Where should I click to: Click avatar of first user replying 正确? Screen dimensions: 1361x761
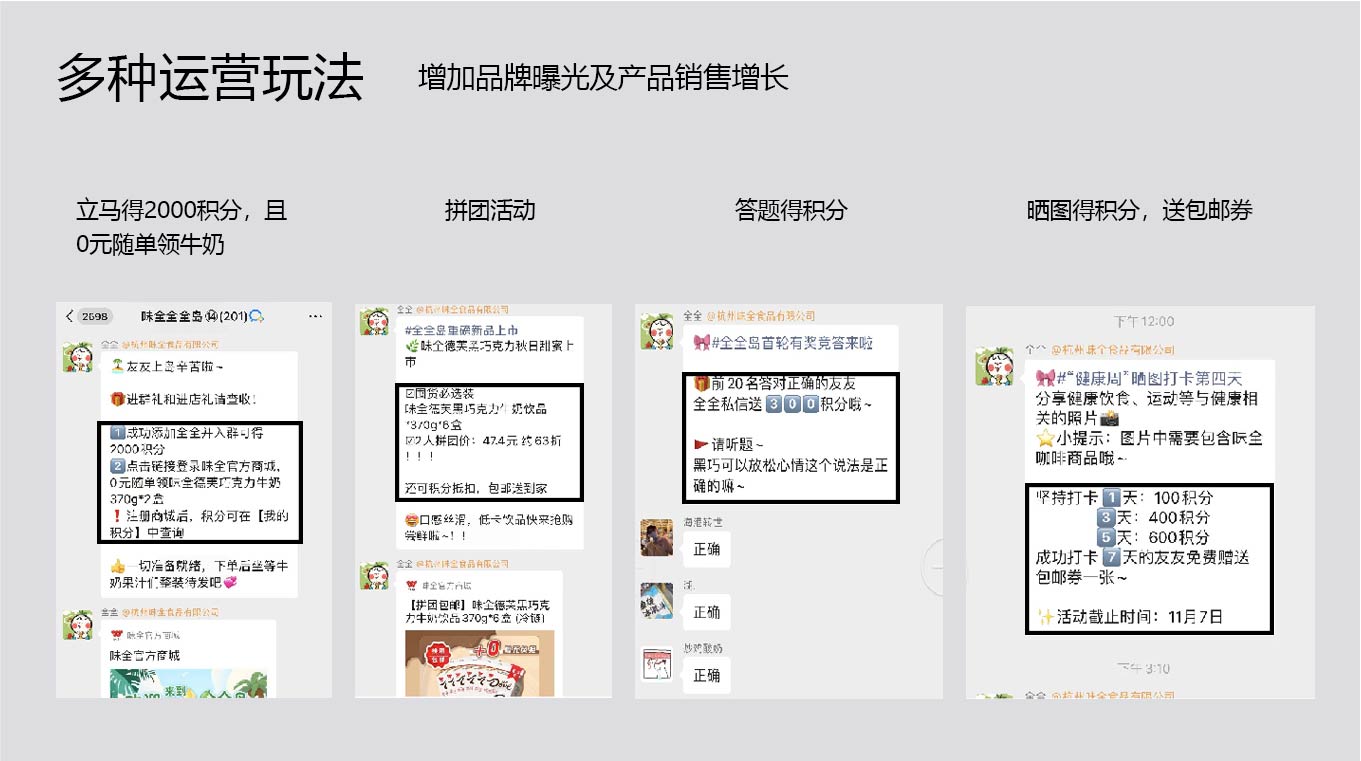click(657, 538)
